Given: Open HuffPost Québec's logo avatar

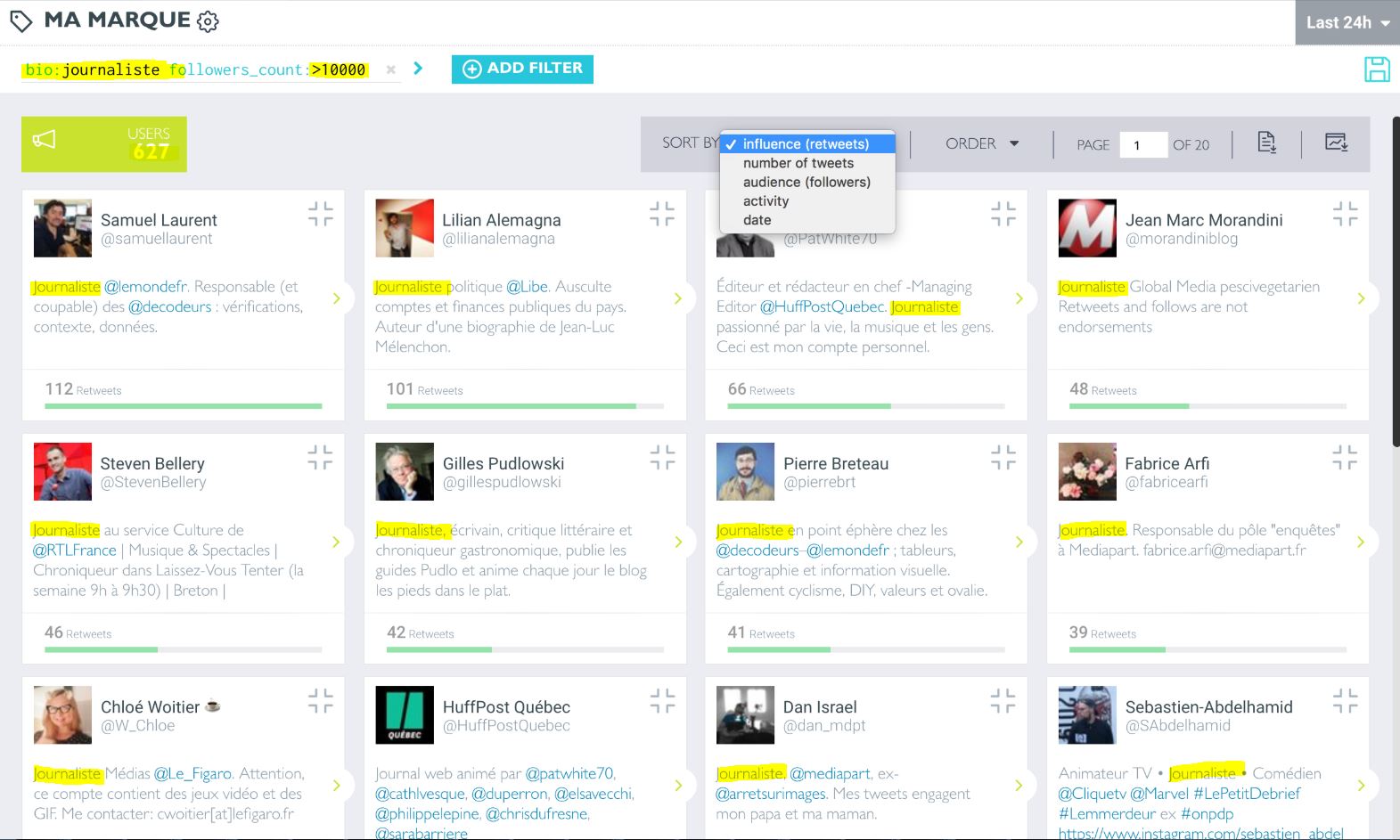Looking at the screenshot, I should coord(405,714).
